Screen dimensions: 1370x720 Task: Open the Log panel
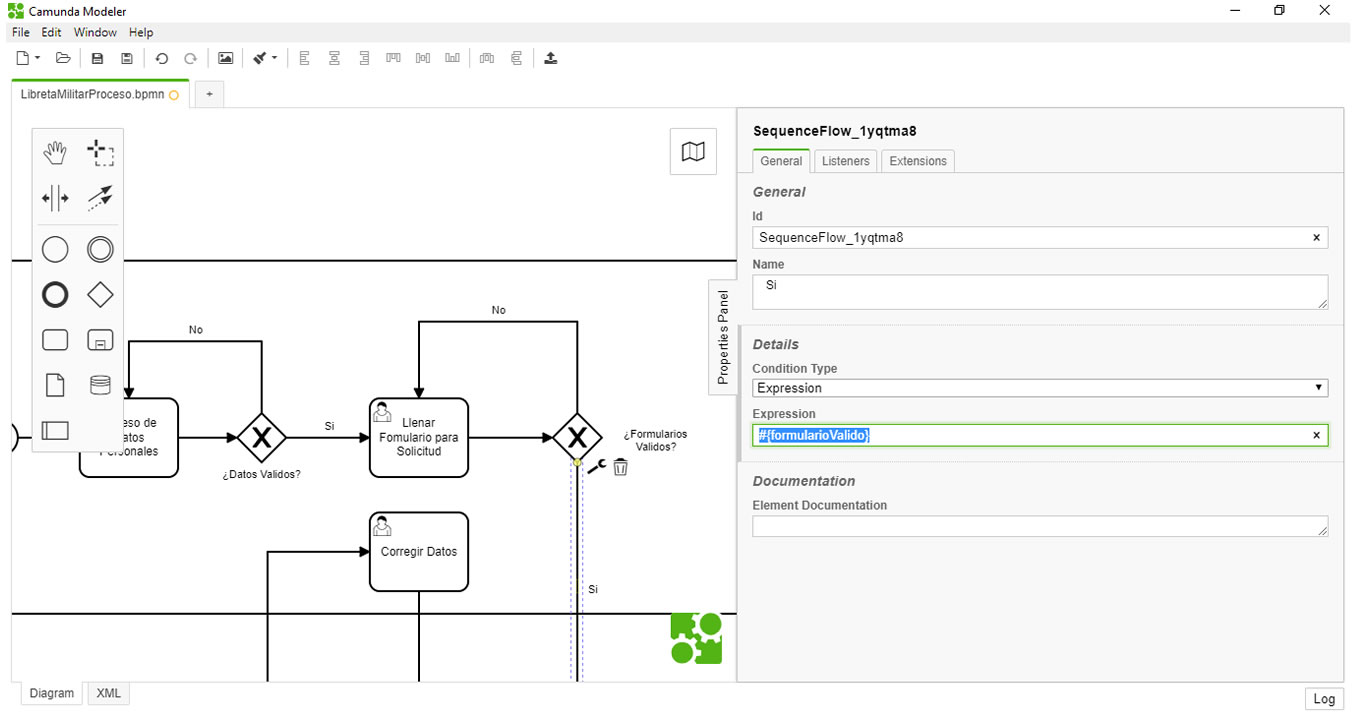point(1324,699)
